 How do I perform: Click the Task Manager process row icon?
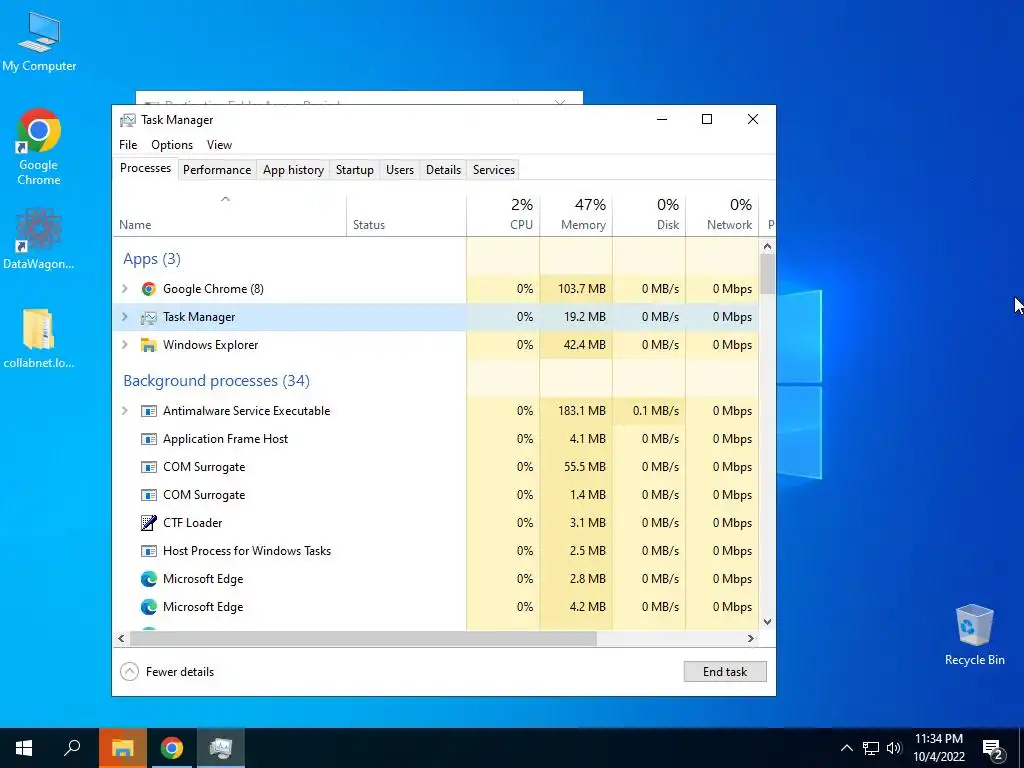[x=149, y=317]
